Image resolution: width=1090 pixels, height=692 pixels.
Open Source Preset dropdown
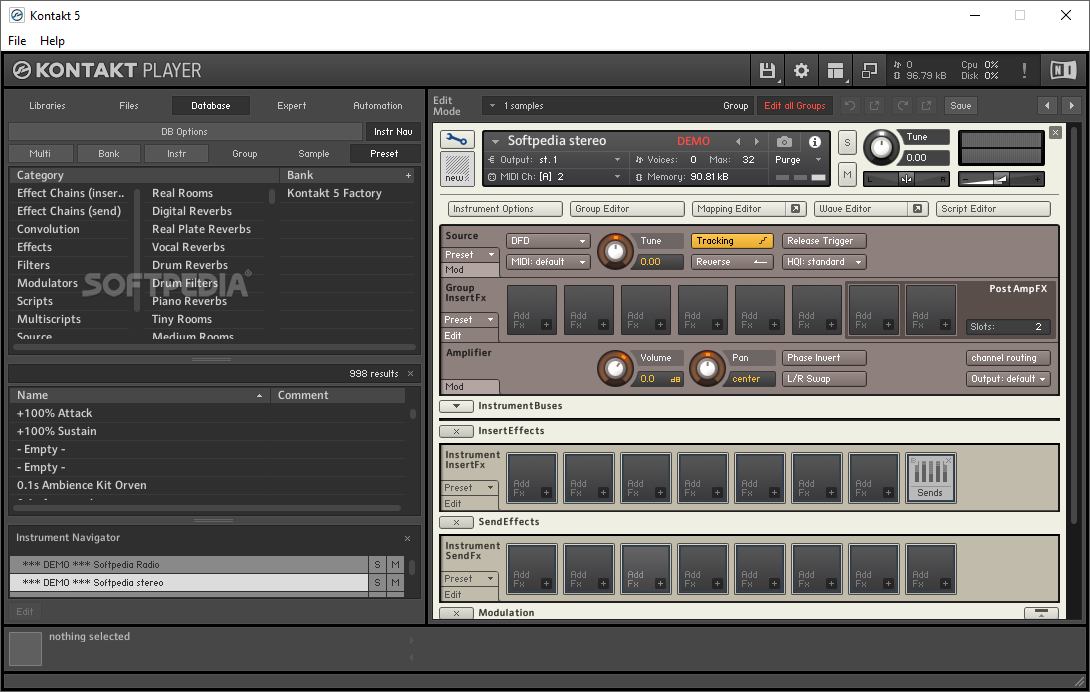471,255
